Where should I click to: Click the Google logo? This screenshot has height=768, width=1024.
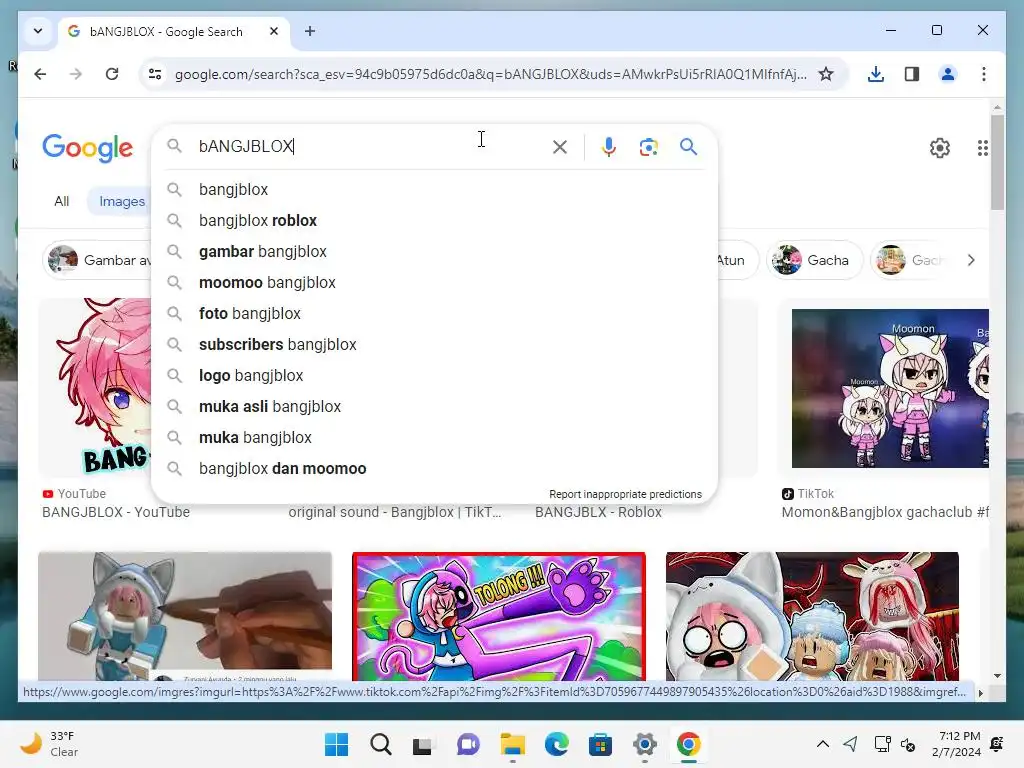[x=88, y=148]
